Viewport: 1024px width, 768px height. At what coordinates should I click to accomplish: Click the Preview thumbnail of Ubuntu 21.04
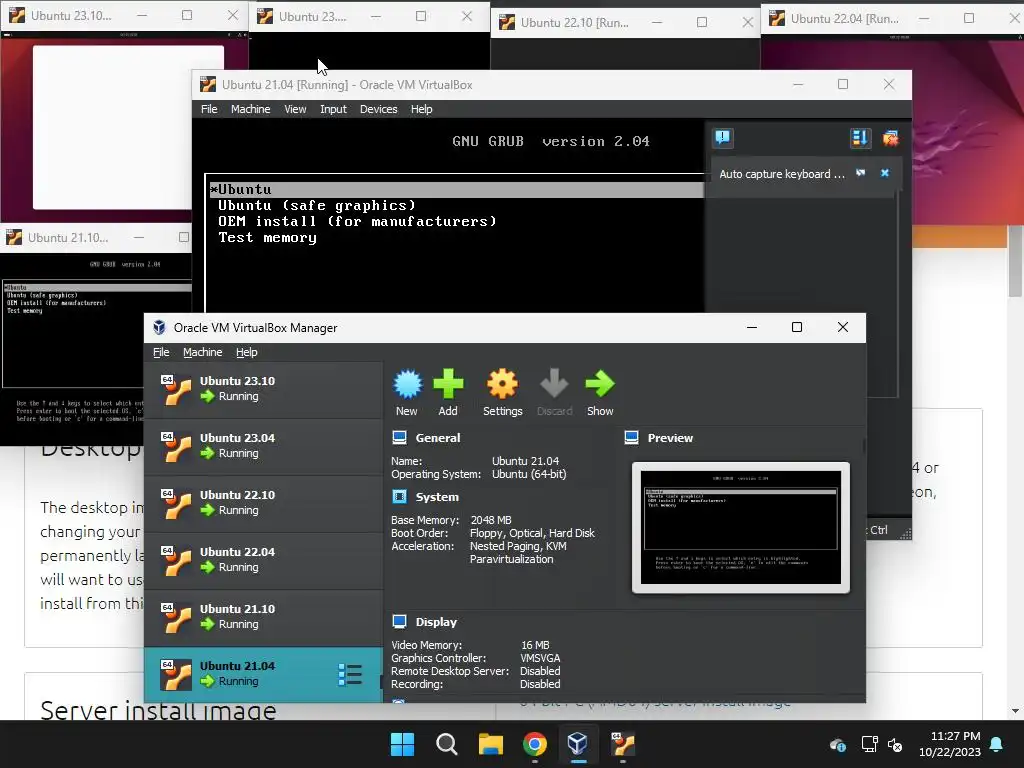[741, 527]
